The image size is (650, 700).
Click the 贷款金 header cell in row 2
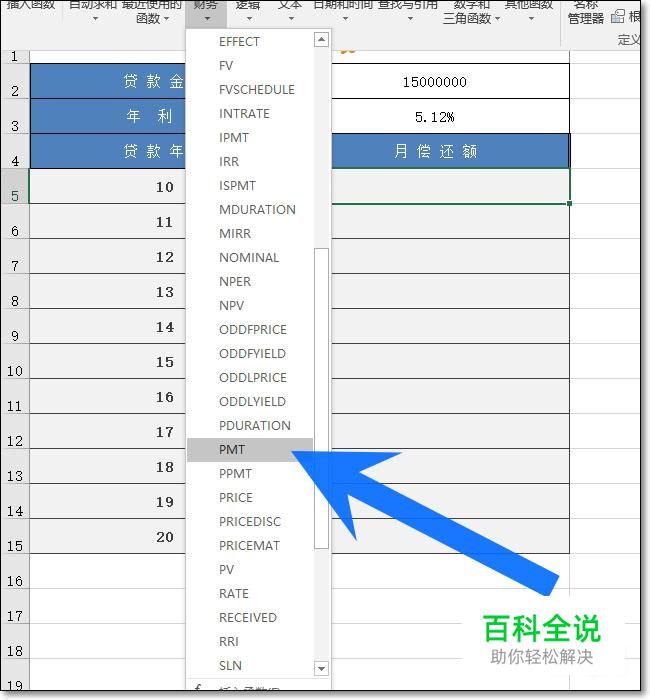[x=108, y=82]
